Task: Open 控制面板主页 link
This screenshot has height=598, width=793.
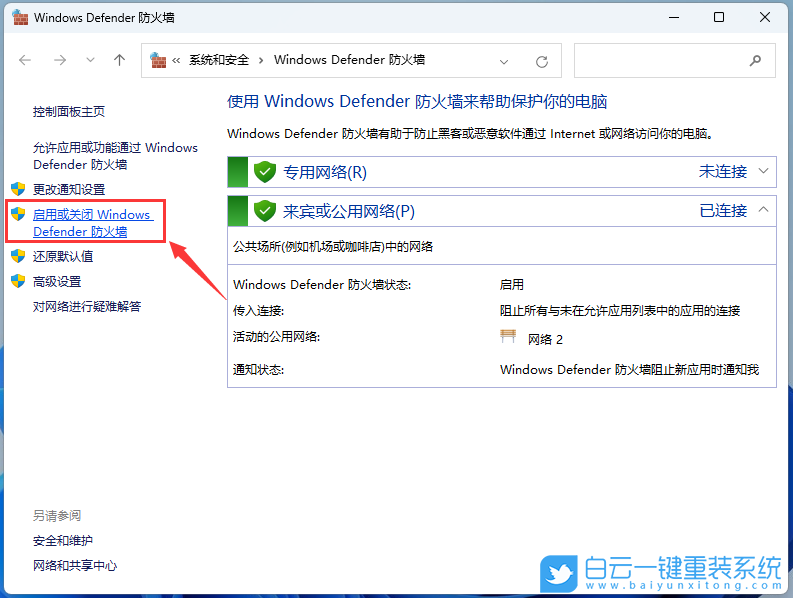Action: pos(69,111)
